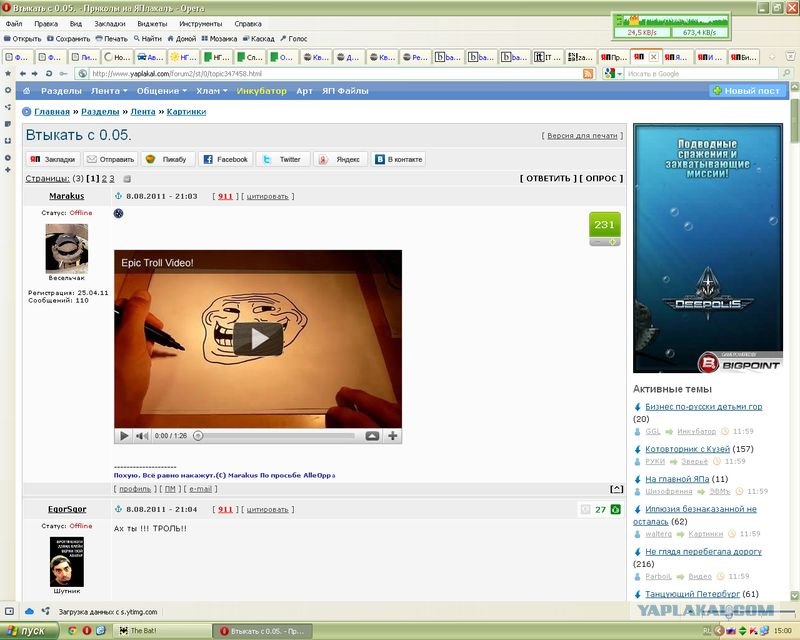Click the yaplakal.com address field

[335, 73]
